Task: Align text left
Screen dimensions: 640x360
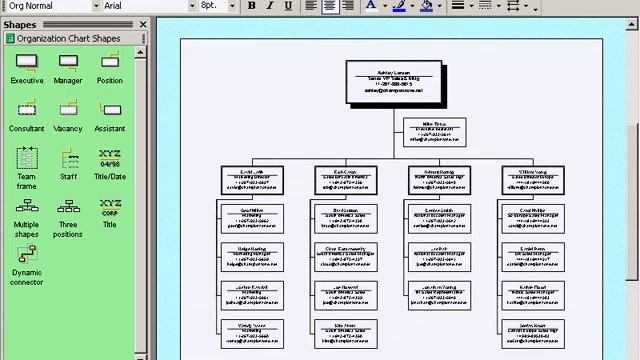Action: pos(311,6)
